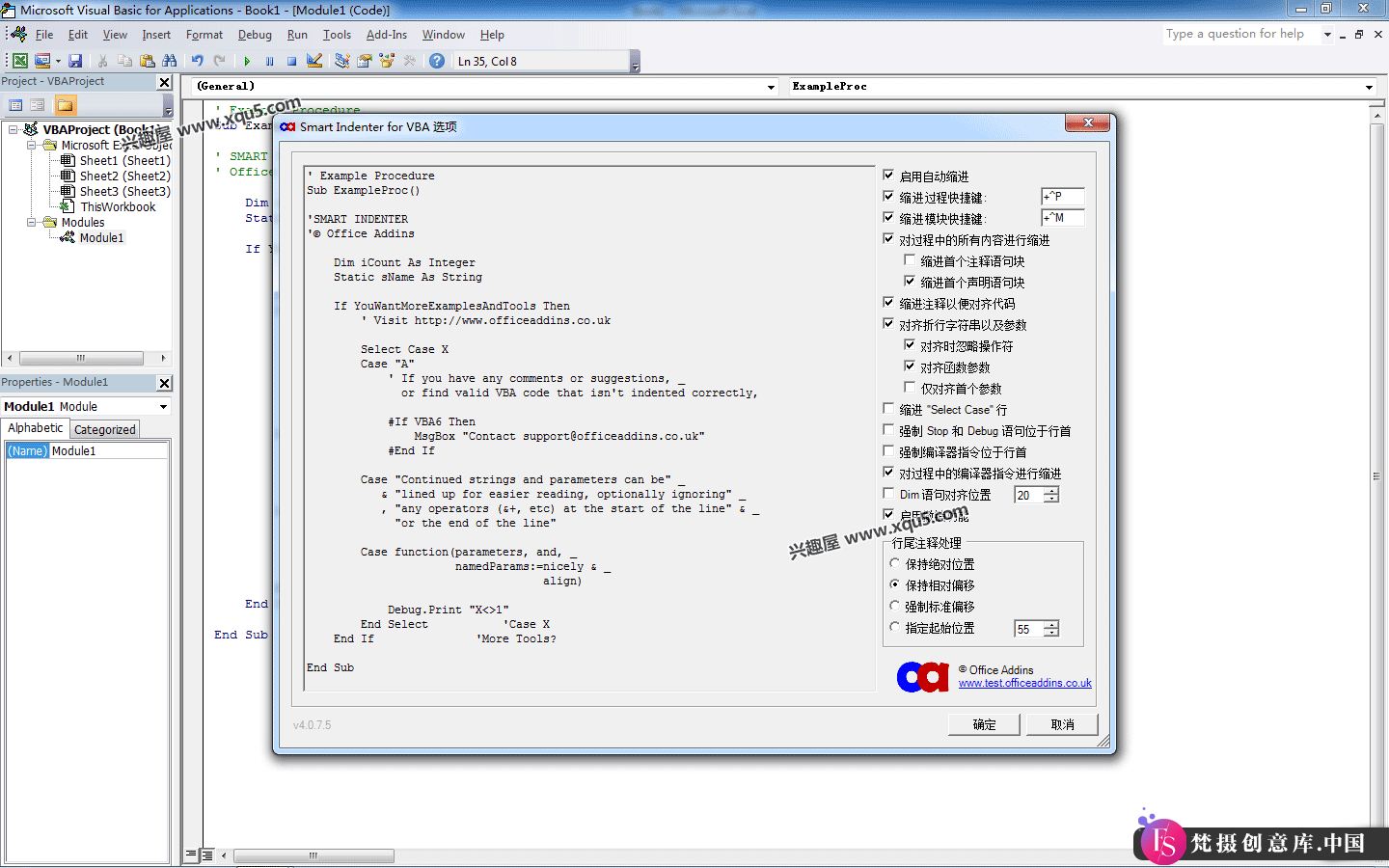This screenshot has width=1389, height=868.
Task: Click the Redo arrow icon
Action: click(x=220, y=61)
